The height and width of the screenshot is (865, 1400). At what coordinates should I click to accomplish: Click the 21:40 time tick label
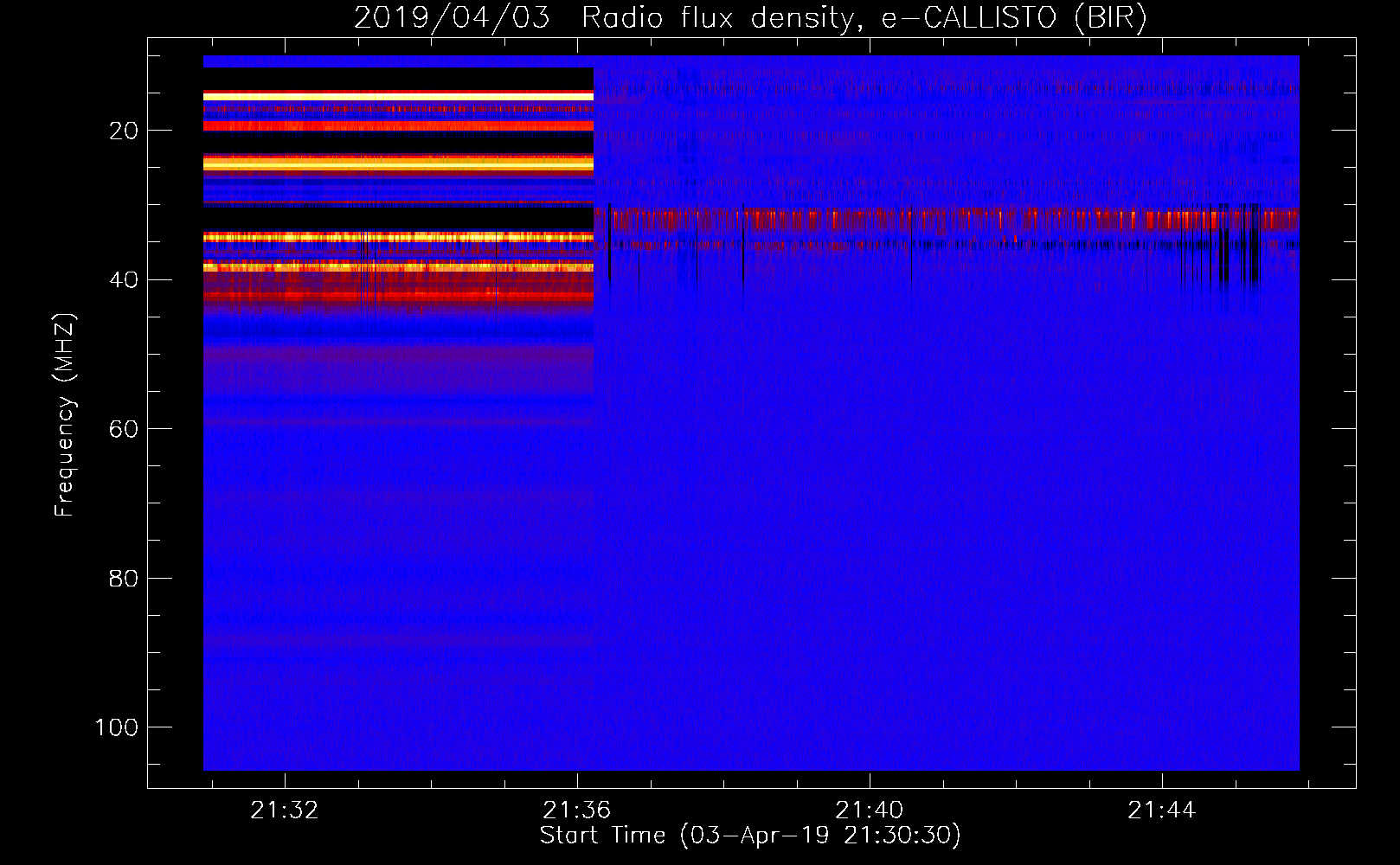pos(870,811)
